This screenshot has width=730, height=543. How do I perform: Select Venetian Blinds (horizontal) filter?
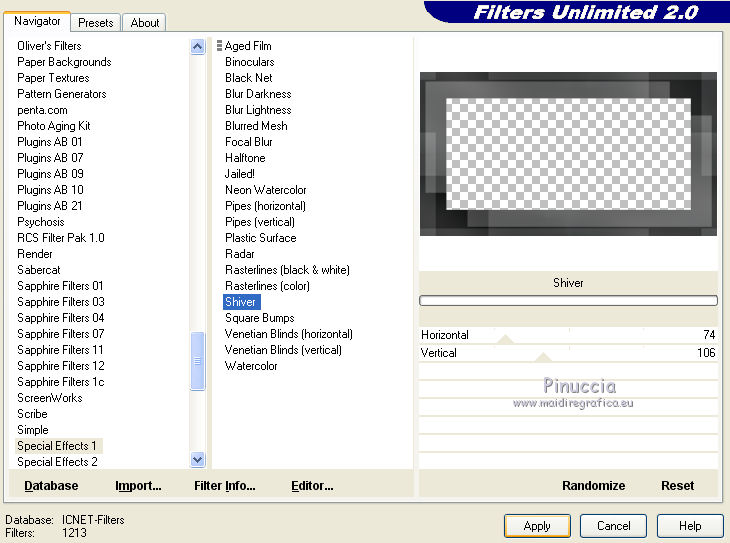289,334
